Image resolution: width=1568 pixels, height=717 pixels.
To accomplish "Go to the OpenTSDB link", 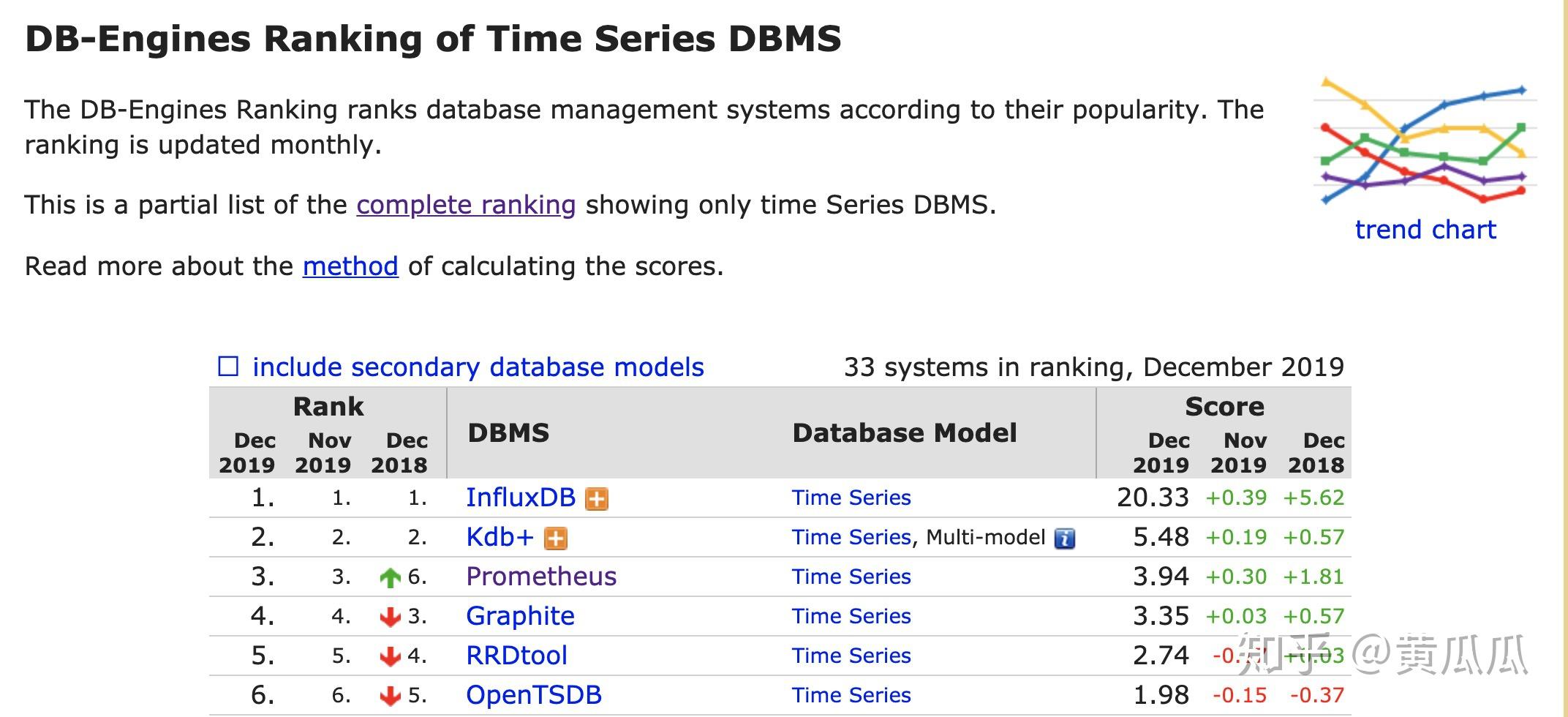I will pos(533,695).
